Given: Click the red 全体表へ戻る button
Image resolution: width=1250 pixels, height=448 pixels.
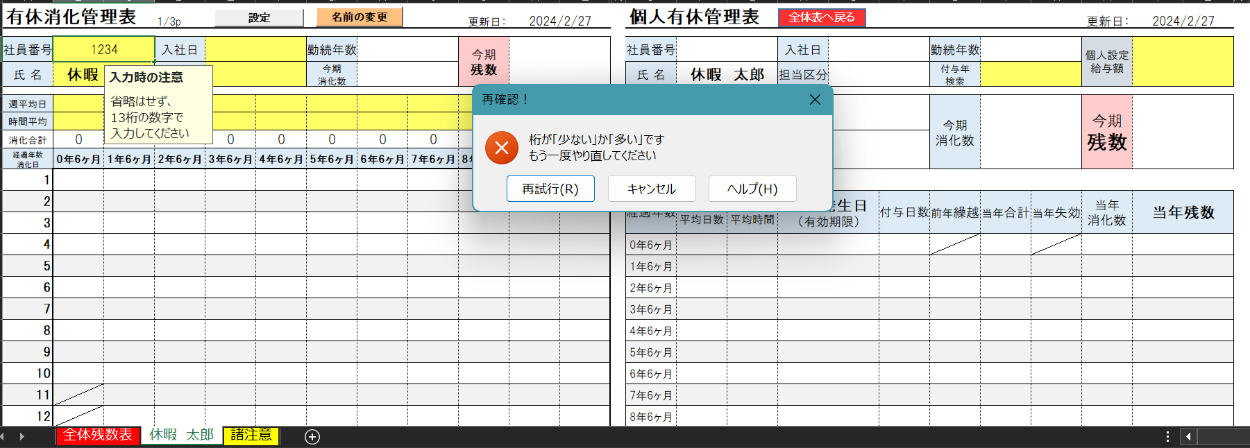Looking at the screenshot, I should tap(821, 18).
